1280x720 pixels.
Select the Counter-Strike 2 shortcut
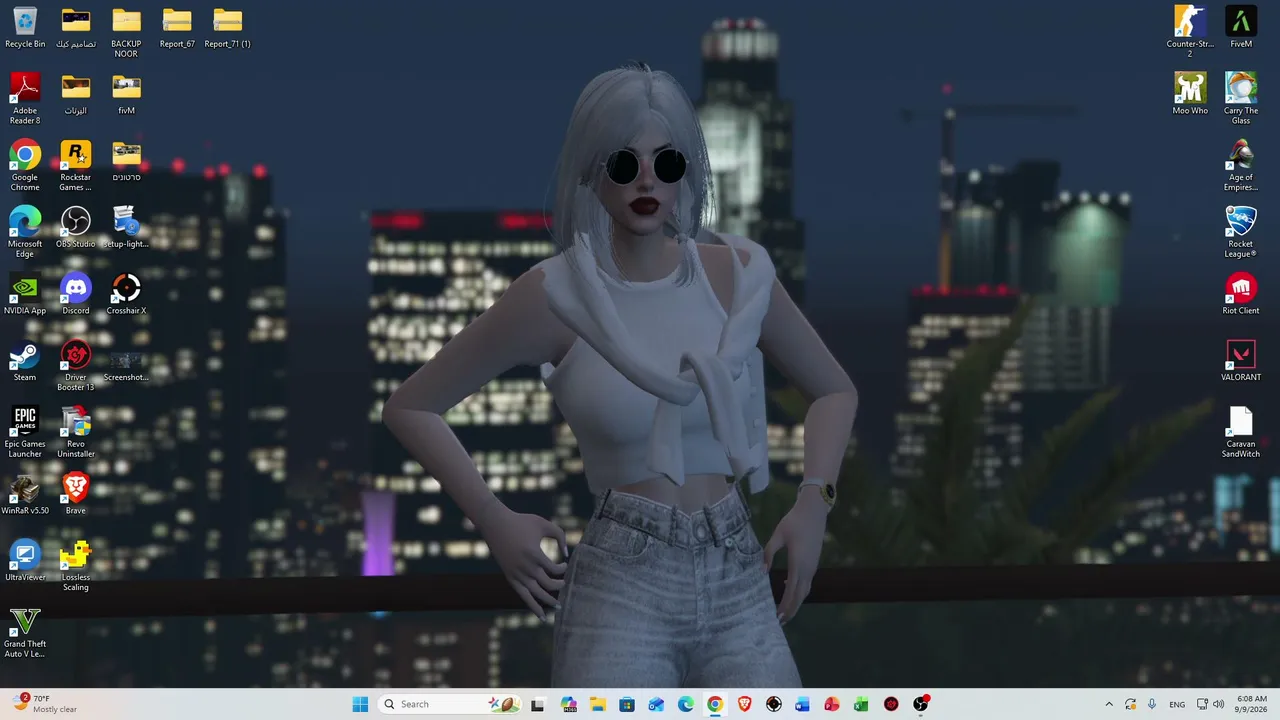1190,32
